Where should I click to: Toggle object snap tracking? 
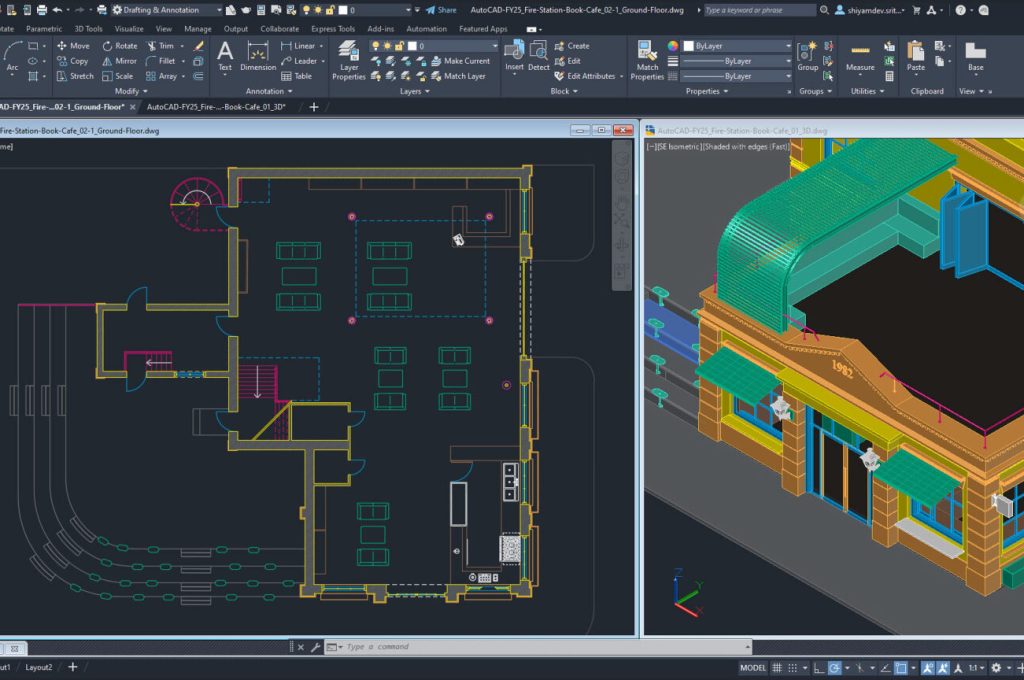(x=885, y=668)
